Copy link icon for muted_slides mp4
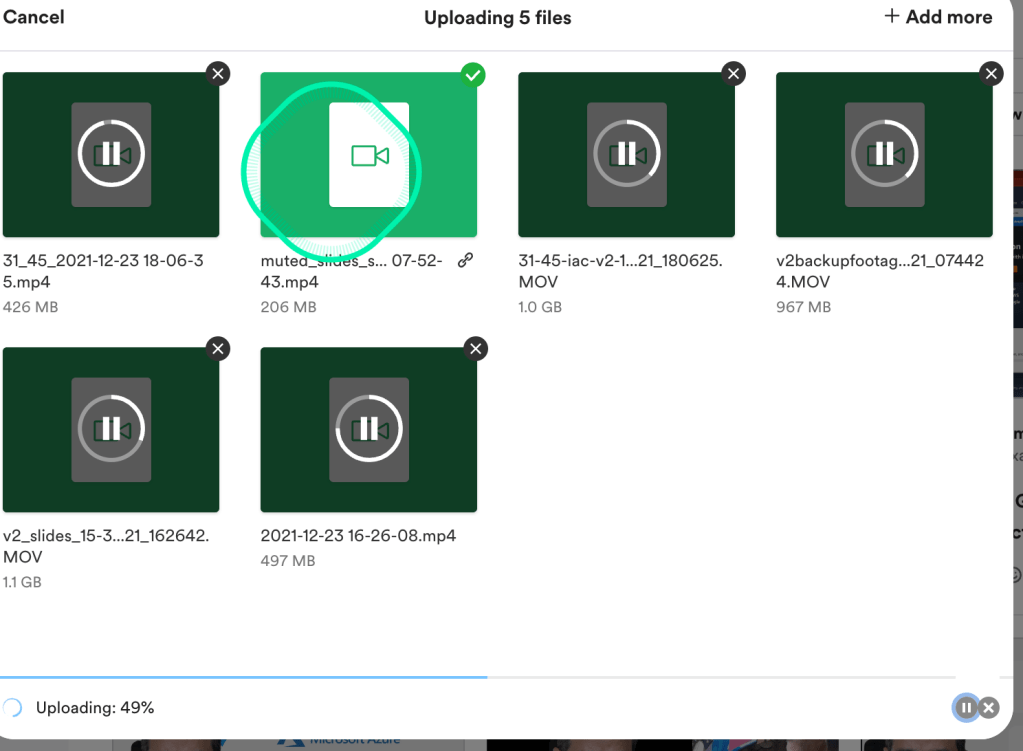 (465, 260)
